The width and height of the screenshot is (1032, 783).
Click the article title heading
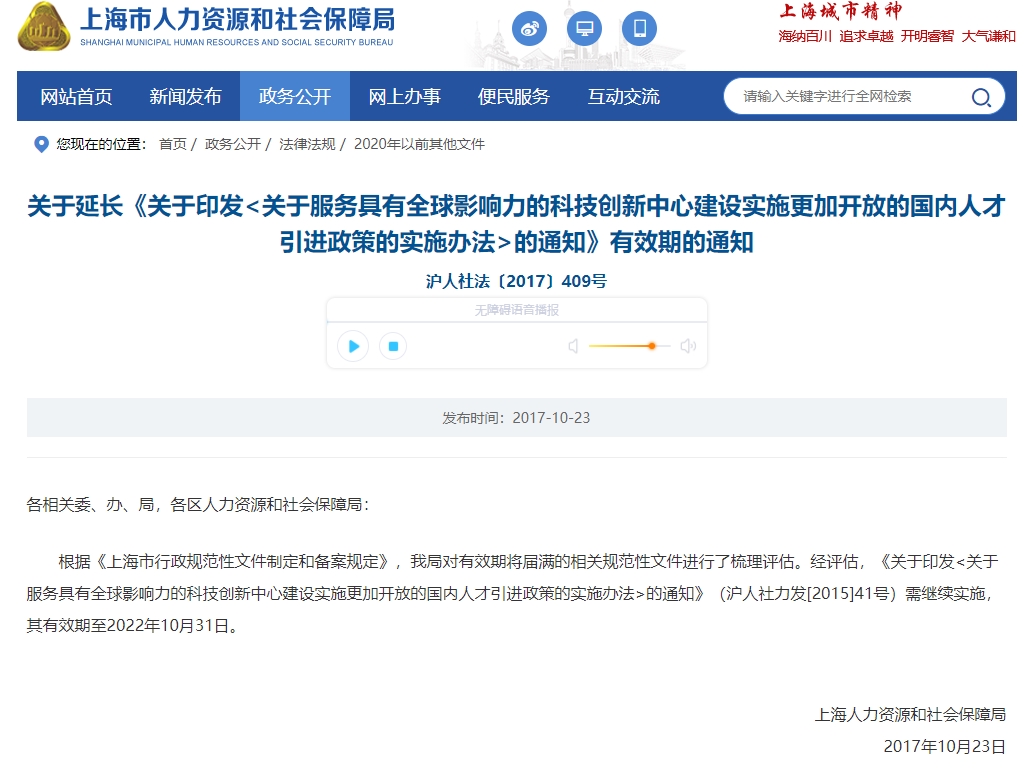pyautogui.click(x=517, y=224)
